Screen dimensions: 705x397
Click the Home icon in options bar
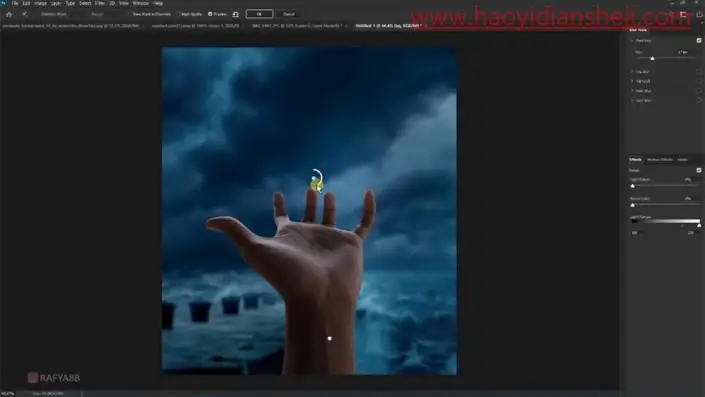(x=9, y=14)
